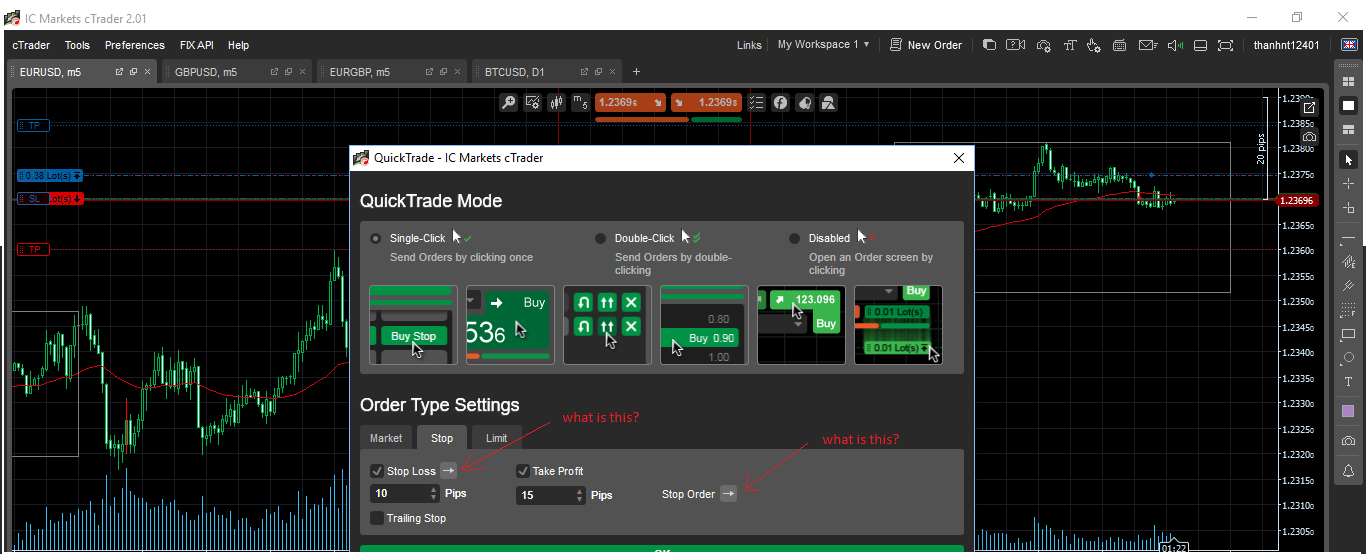Open the m5 timeframe selector
The height and width of the screenshot is (554, 1366).
(x=579, y=102)
